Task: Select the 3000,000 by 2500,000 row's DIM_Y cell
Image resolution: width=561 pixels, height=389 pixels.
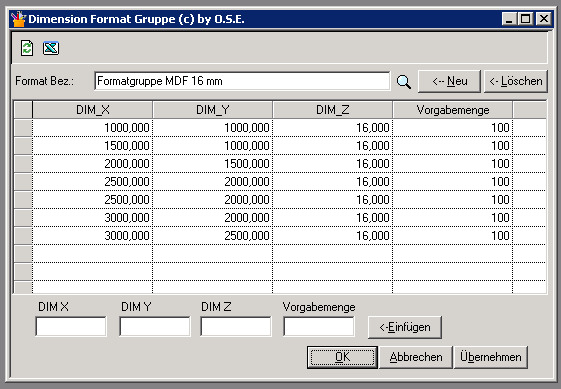Action: coord(213,236)
